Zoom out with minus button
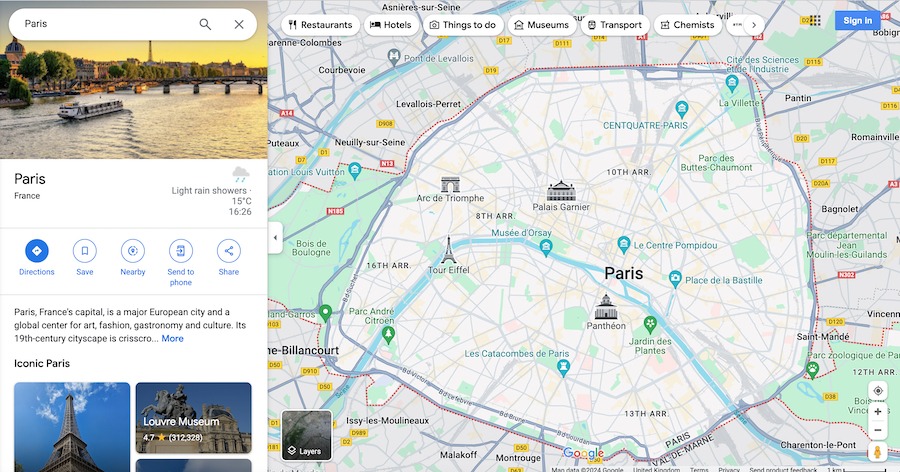900x472 pixels. (x=878, y=430)
